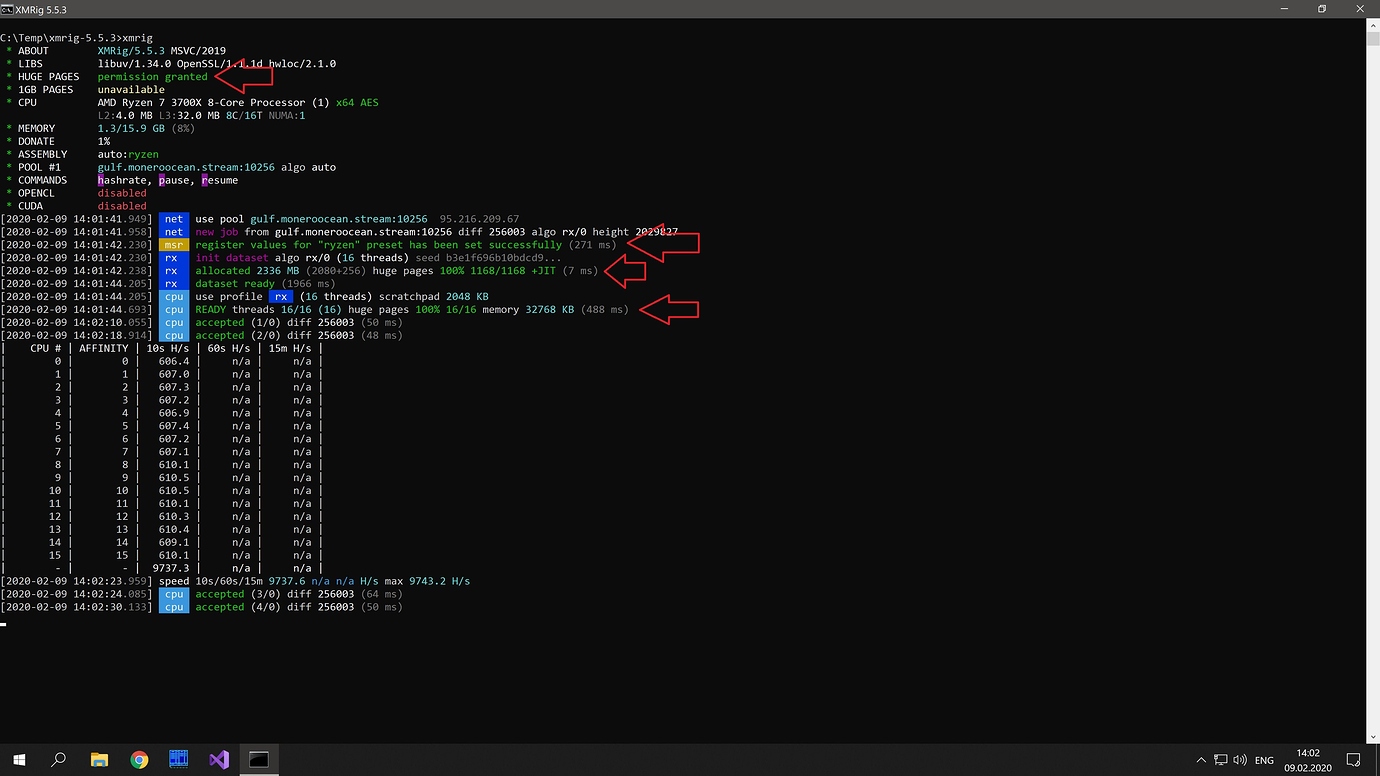Screen dimensions: 1380x776
Task: Launch File Explorer from taskbar
Action: point(99,760)
